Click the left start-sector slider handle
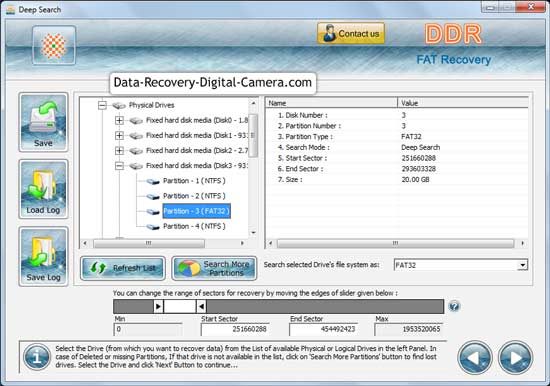The width and height of the screenshot is (550, 386). tap(158, 307)
